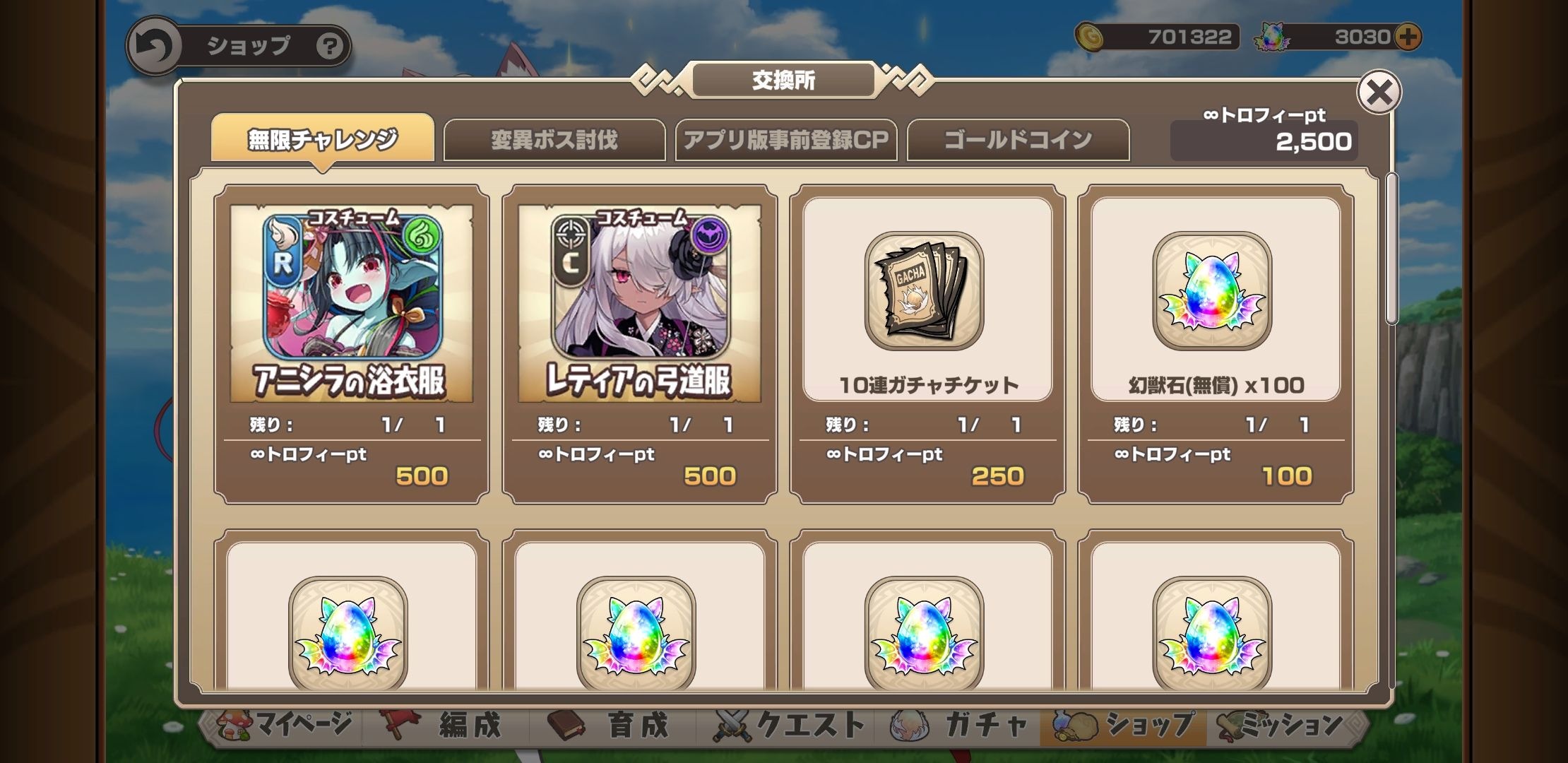Select the 無限チャレンジ tab
Screen dimensions: 1568x763
click(323, 138)
